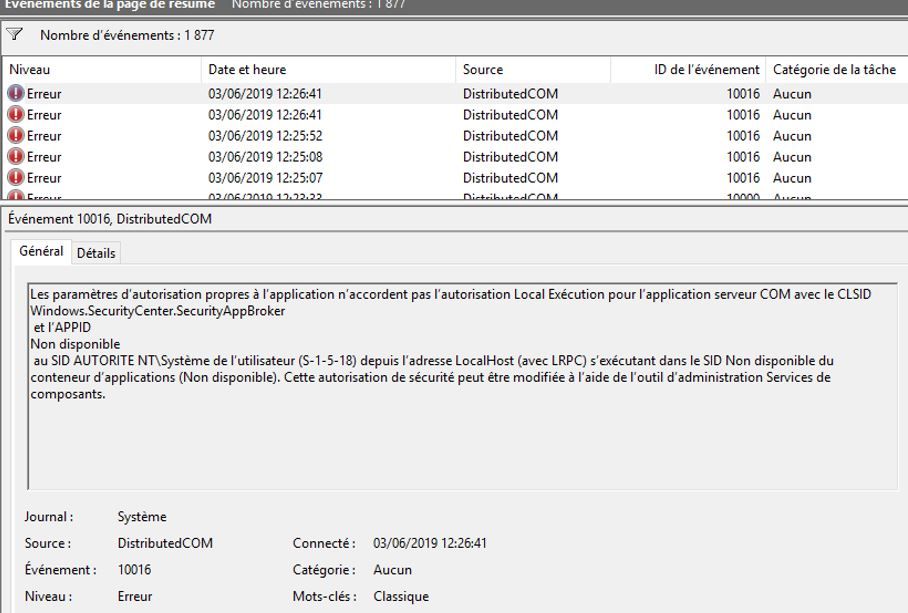Click error icon on the 12:25:08 event
Screen dimensions: 908x613
(x=16, y=157)
